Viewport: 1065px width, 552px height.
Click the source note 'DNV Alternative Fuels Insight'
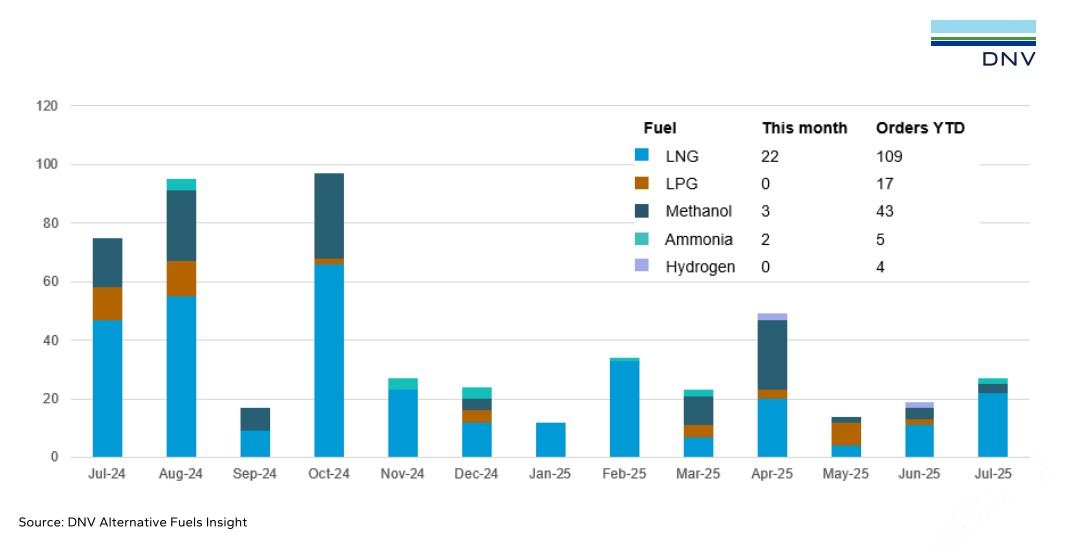click(x=158, y=522)
